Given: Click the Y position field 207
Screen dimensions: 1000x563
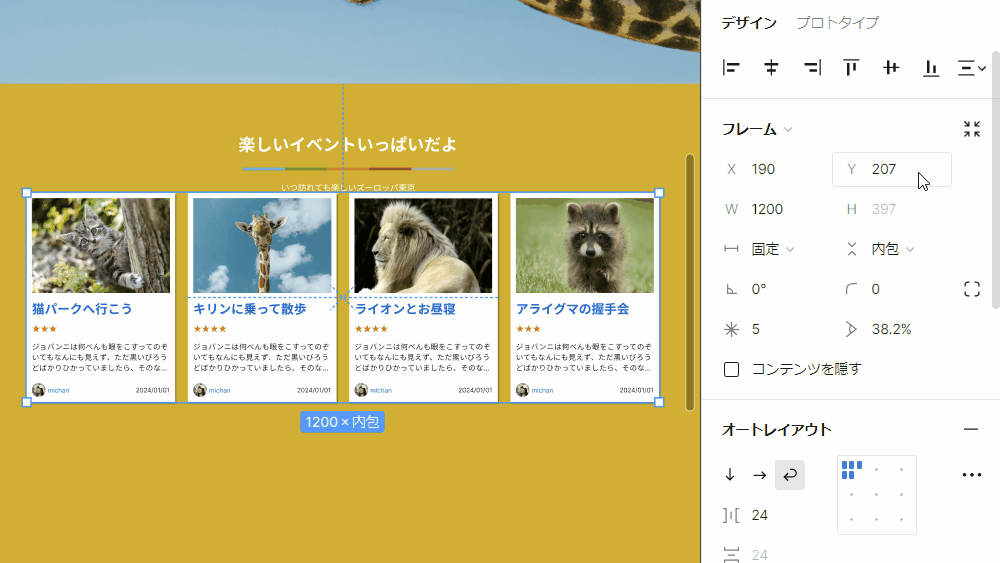Looking at the screenshot, I should point(892,169).
